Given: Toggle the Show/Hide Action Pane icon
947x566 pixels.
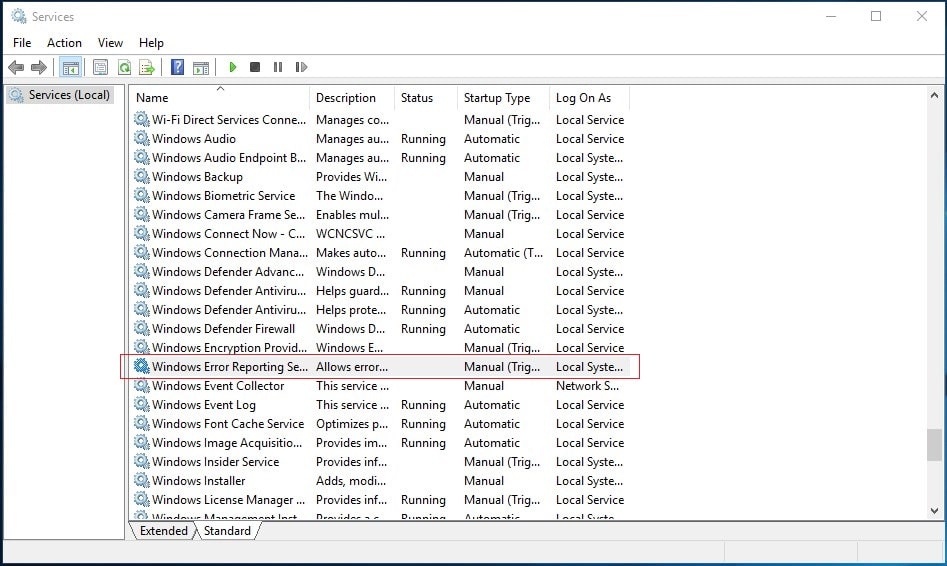Looking at the screenshot, I should [x=201, y=67].
